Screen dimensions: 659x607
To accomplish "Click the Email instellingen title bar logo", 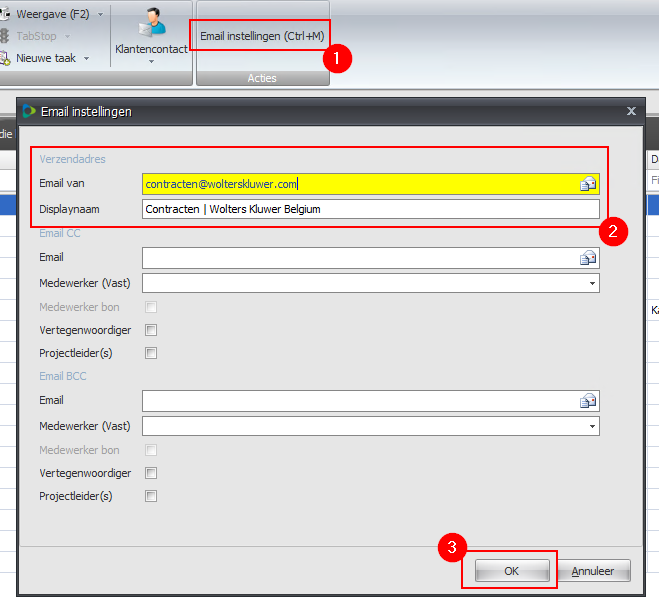I will pyautogui.click(x=29, y=111).
